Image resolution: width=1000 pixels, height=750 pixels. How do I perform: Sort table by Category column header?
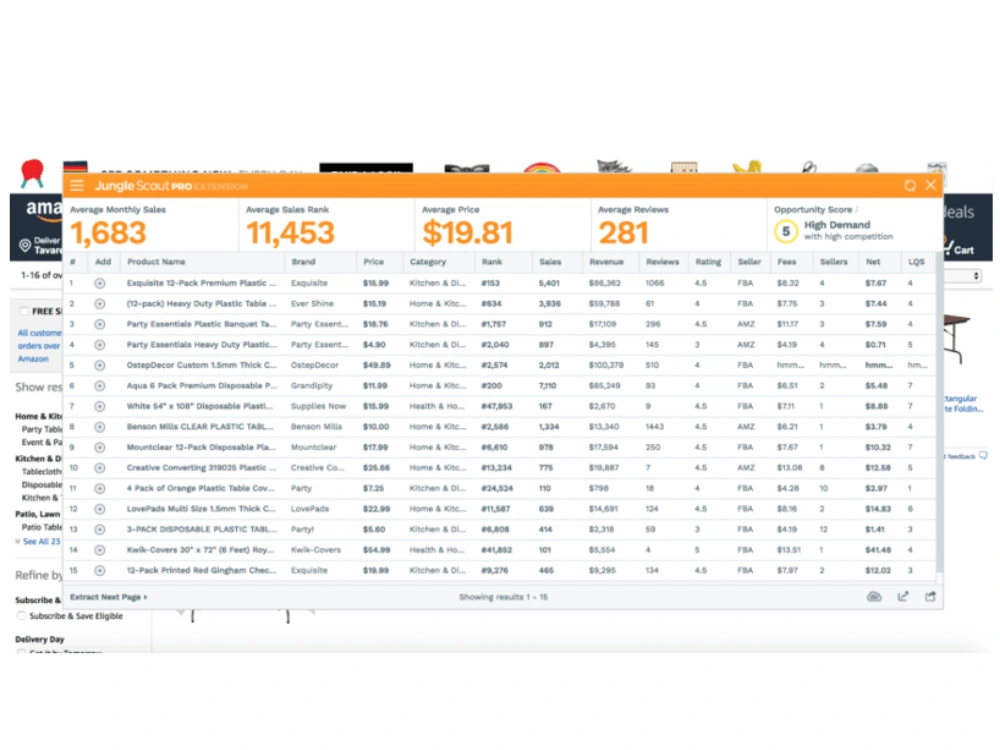click(427, 261)
